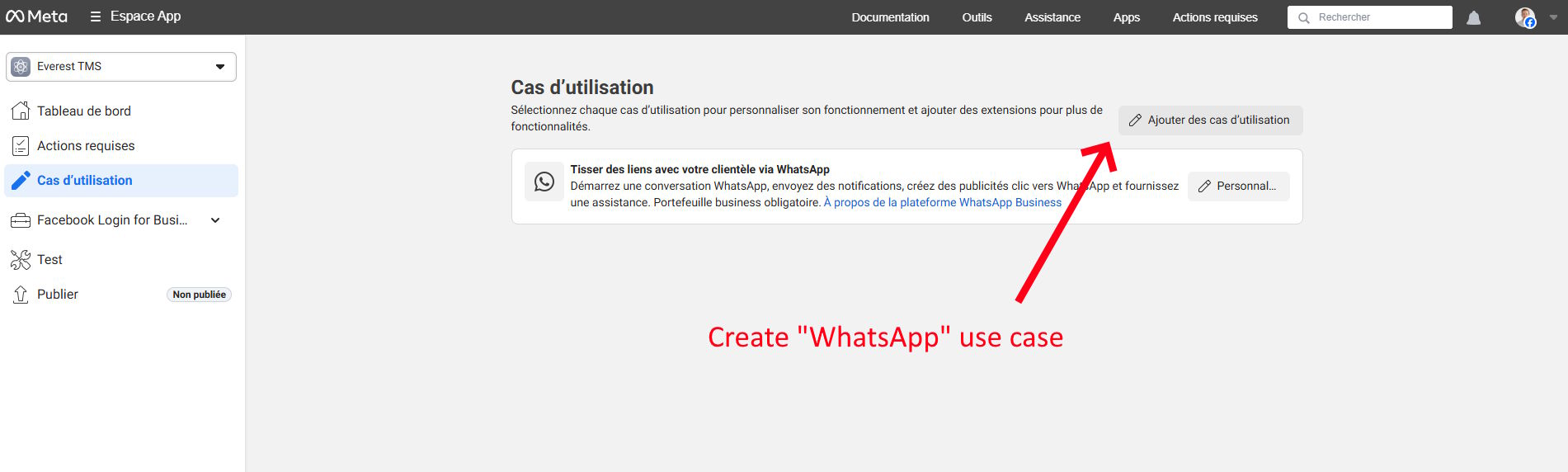
Task: Select Cas d'utilisation in the sidebar
Action: tap(84, 181)
